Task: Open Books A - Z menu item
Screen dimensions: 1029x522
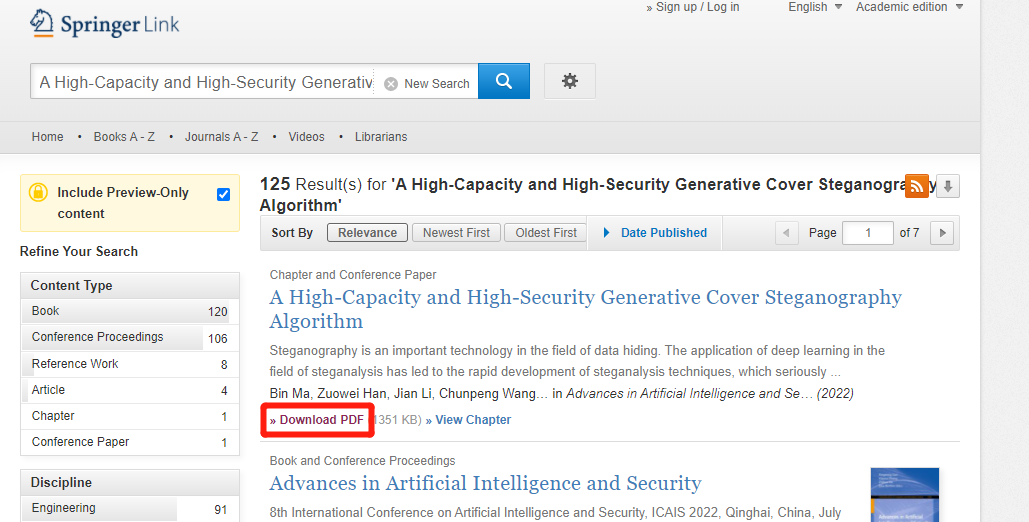Action: coord(124,137)
